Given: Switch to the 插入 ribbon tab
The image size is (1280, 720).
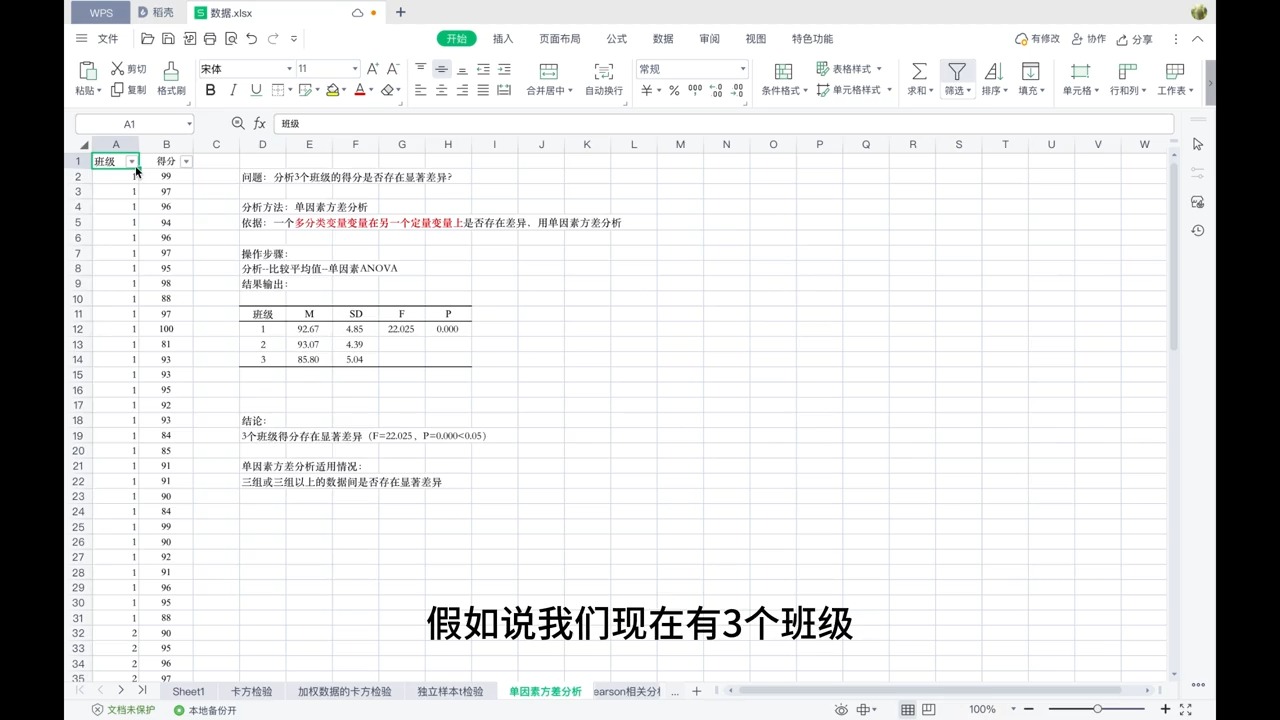Looking at the screenshot, I should pos(502,39).
